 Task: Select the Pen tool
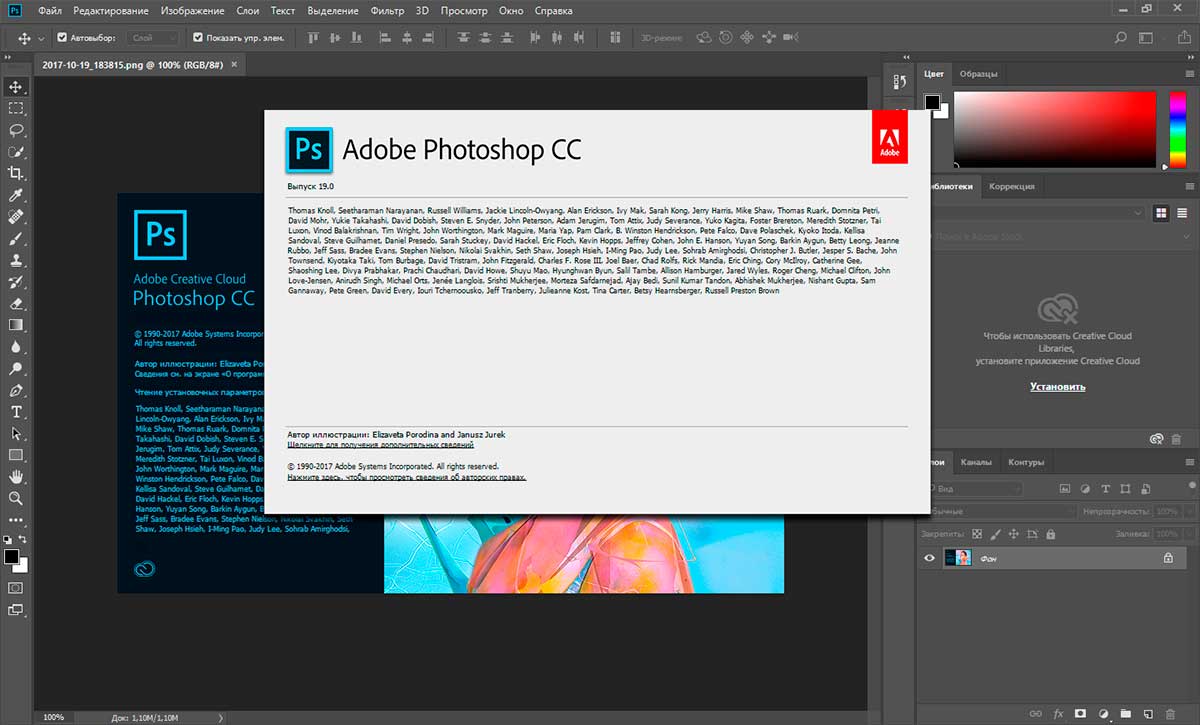[16, 390]
